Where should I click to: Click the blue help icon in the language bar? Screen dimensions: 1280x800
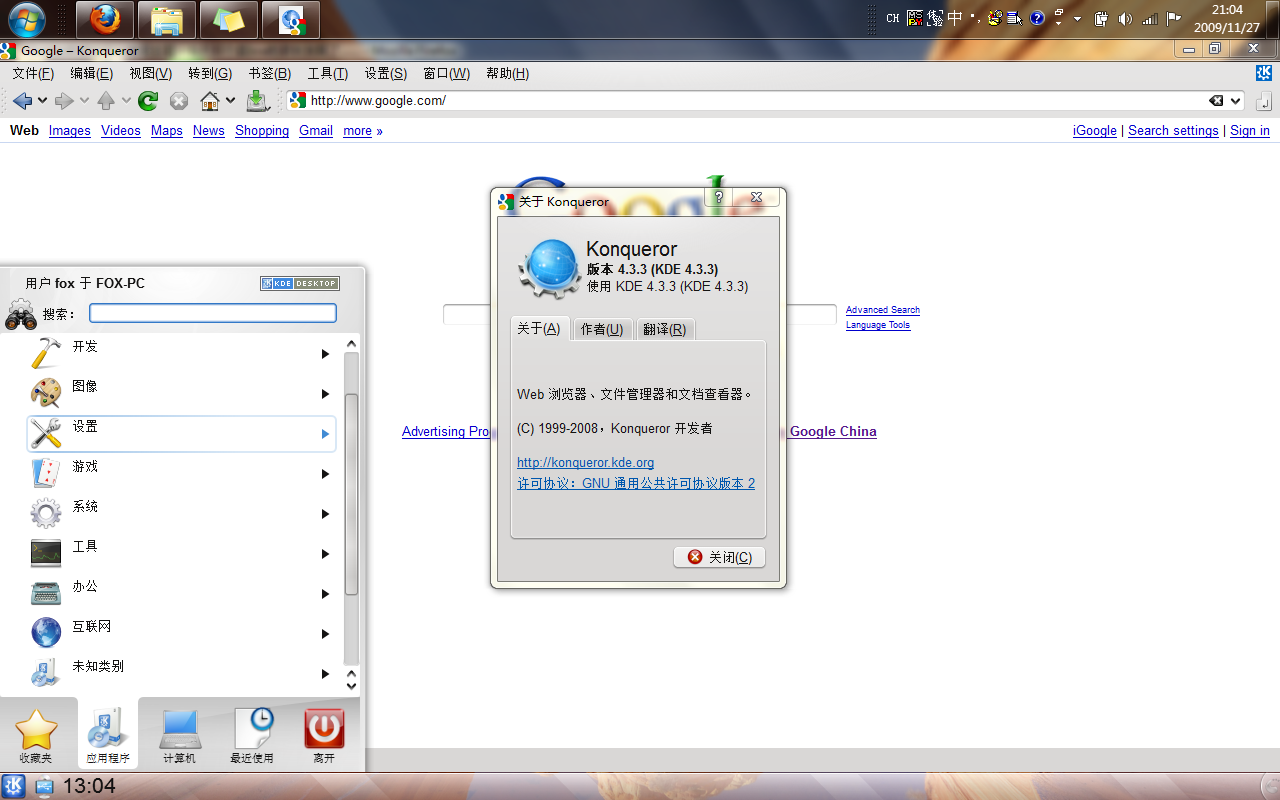pyautogui.click(x=1038, y=18)
